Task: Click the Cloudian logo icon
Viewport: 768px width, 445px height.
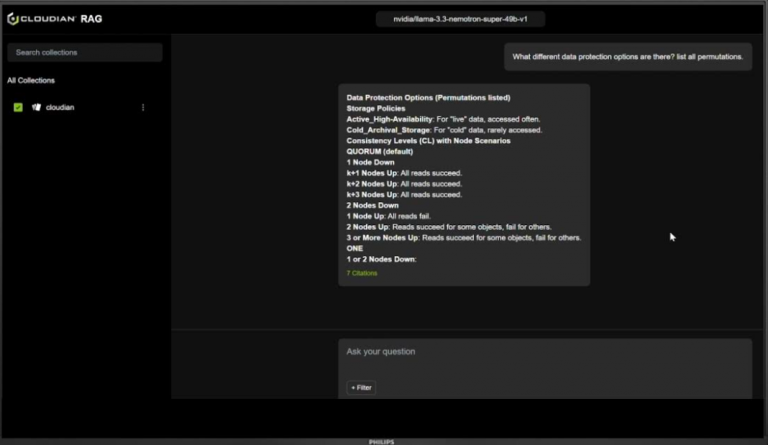Action: [x=13, y=18]
